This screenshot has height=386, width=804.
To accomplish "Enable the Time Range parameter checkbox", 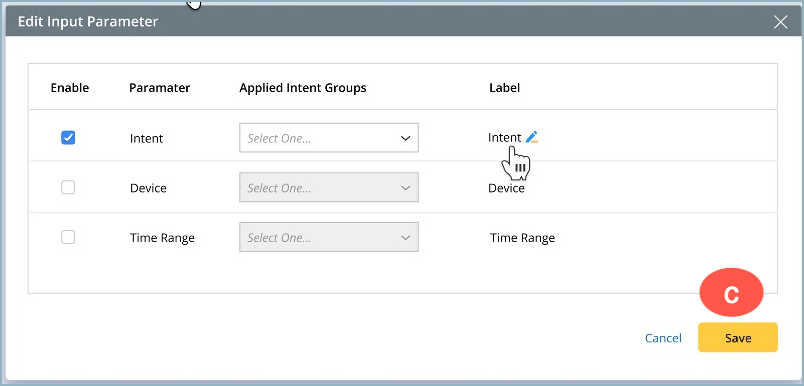I will point(68,237).
